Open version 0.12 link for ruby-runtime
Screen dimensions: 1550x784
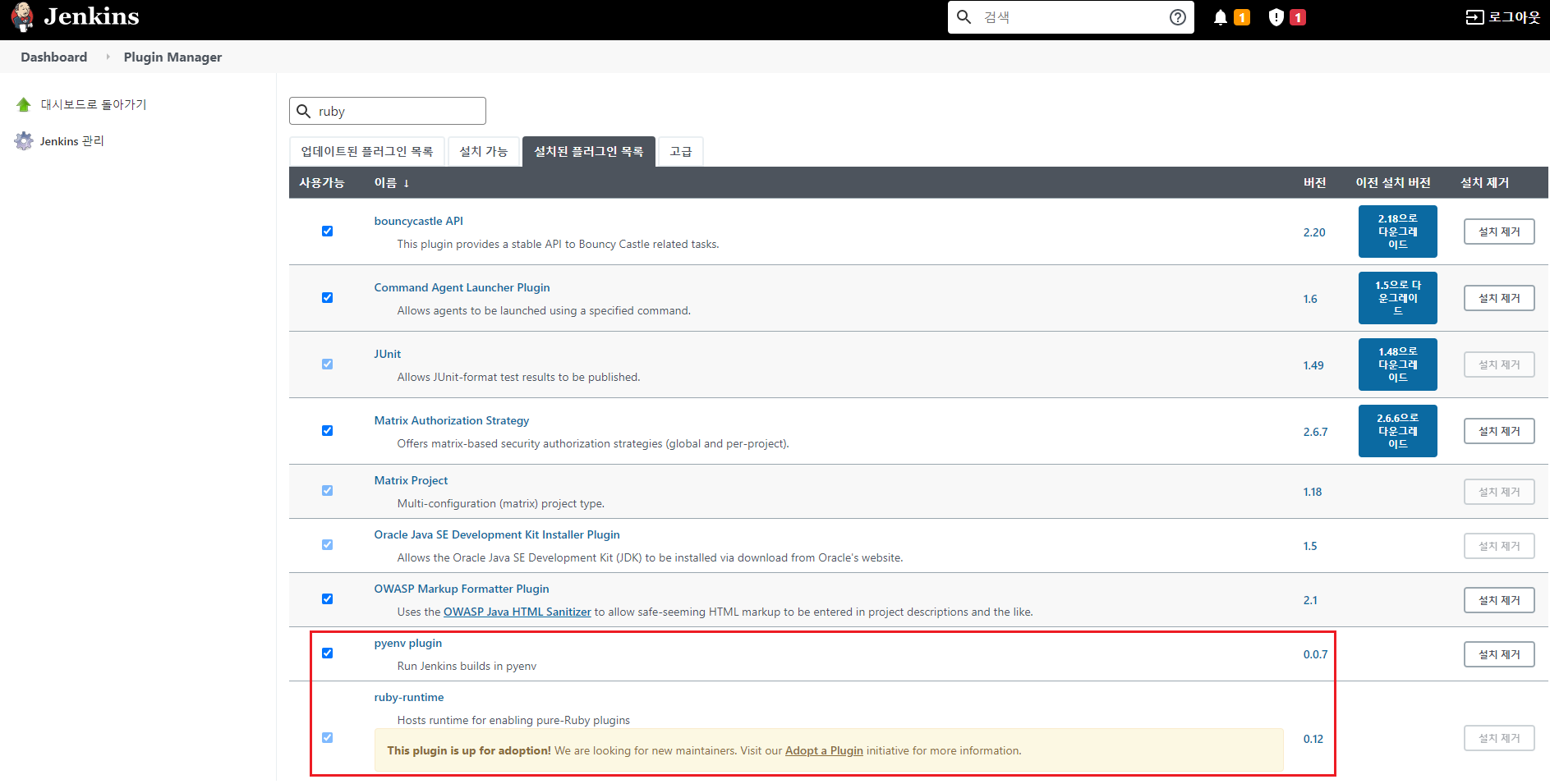pyautogui.click(x=1313, y=739)
